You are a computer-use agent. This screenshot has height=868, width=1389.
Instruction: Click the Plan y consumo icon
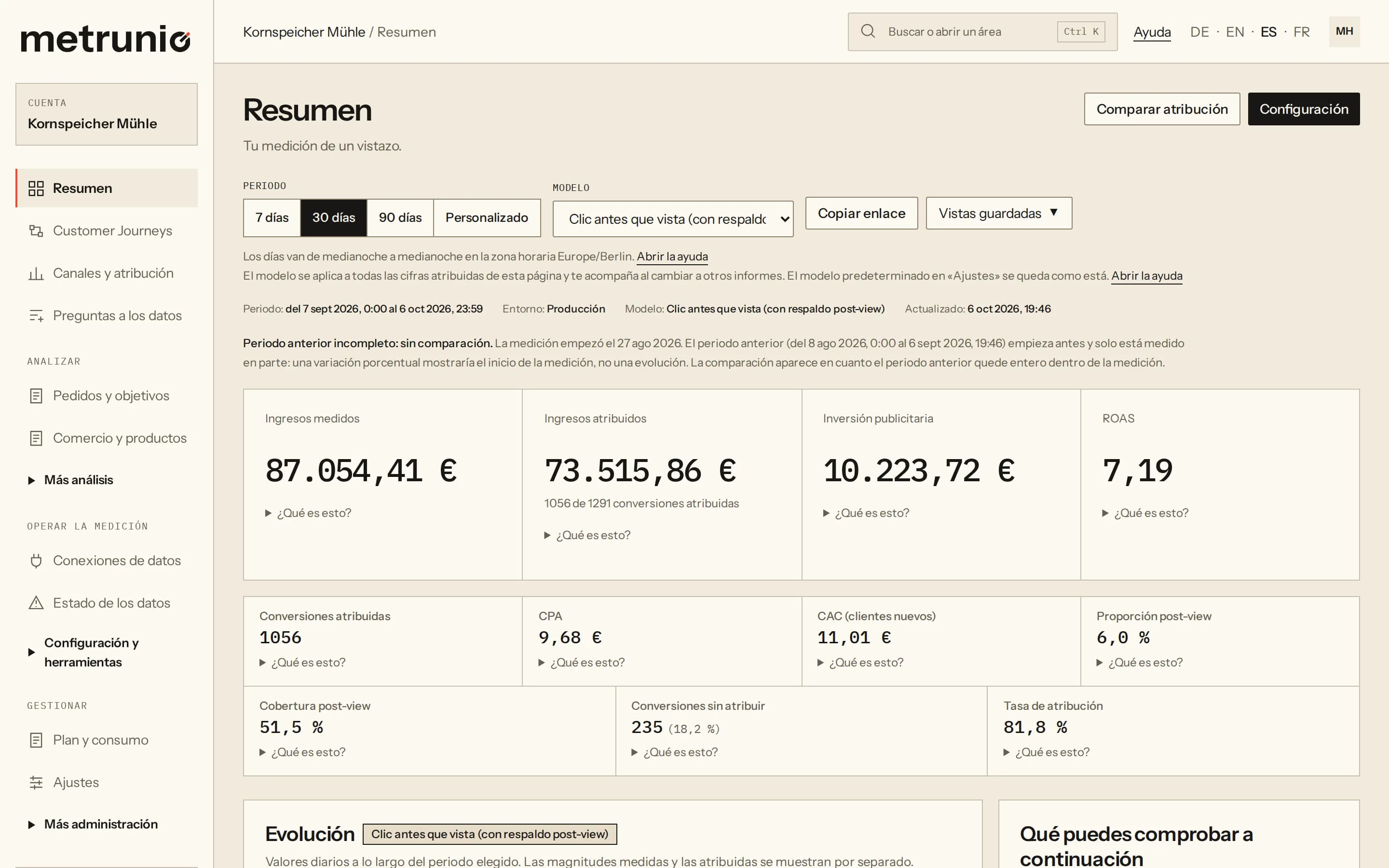[36, 740]
